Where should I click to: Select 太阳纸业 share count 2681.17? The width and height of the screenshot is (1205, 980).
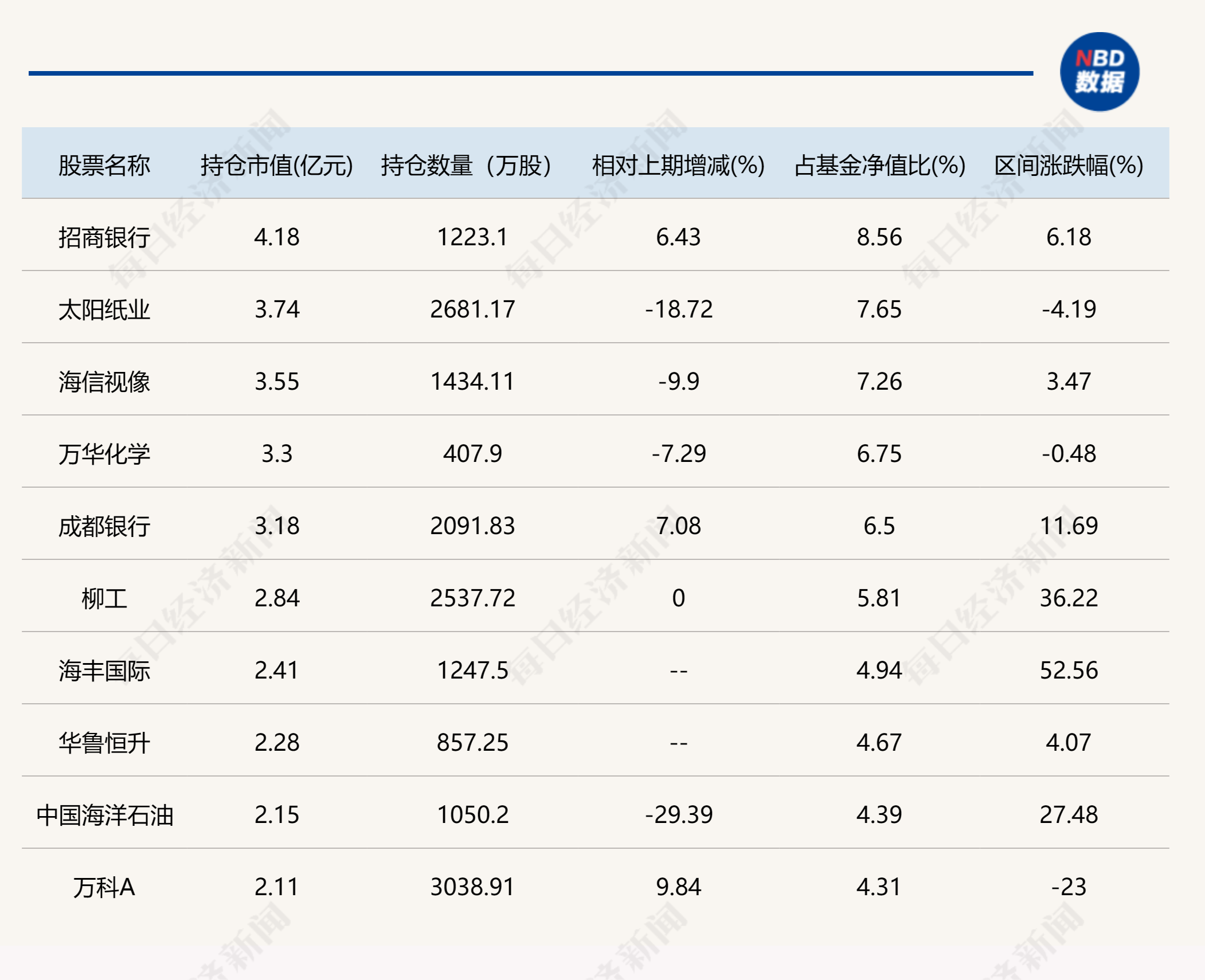coord(472,309)
